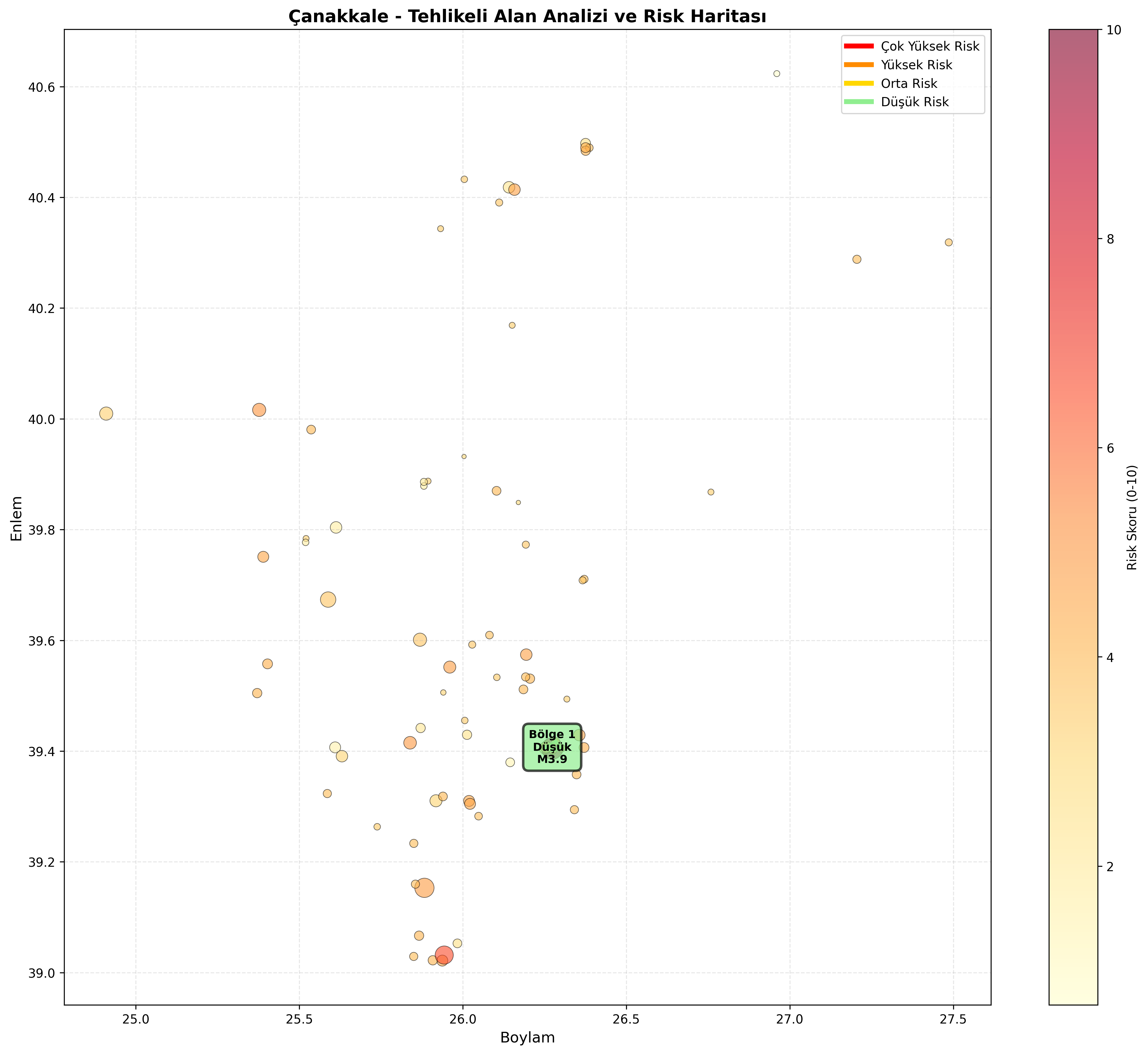Click the Risk Skoru gradient colorbar
The height and width of the screenshot is (1054, 1148).
coord(1073,517)
